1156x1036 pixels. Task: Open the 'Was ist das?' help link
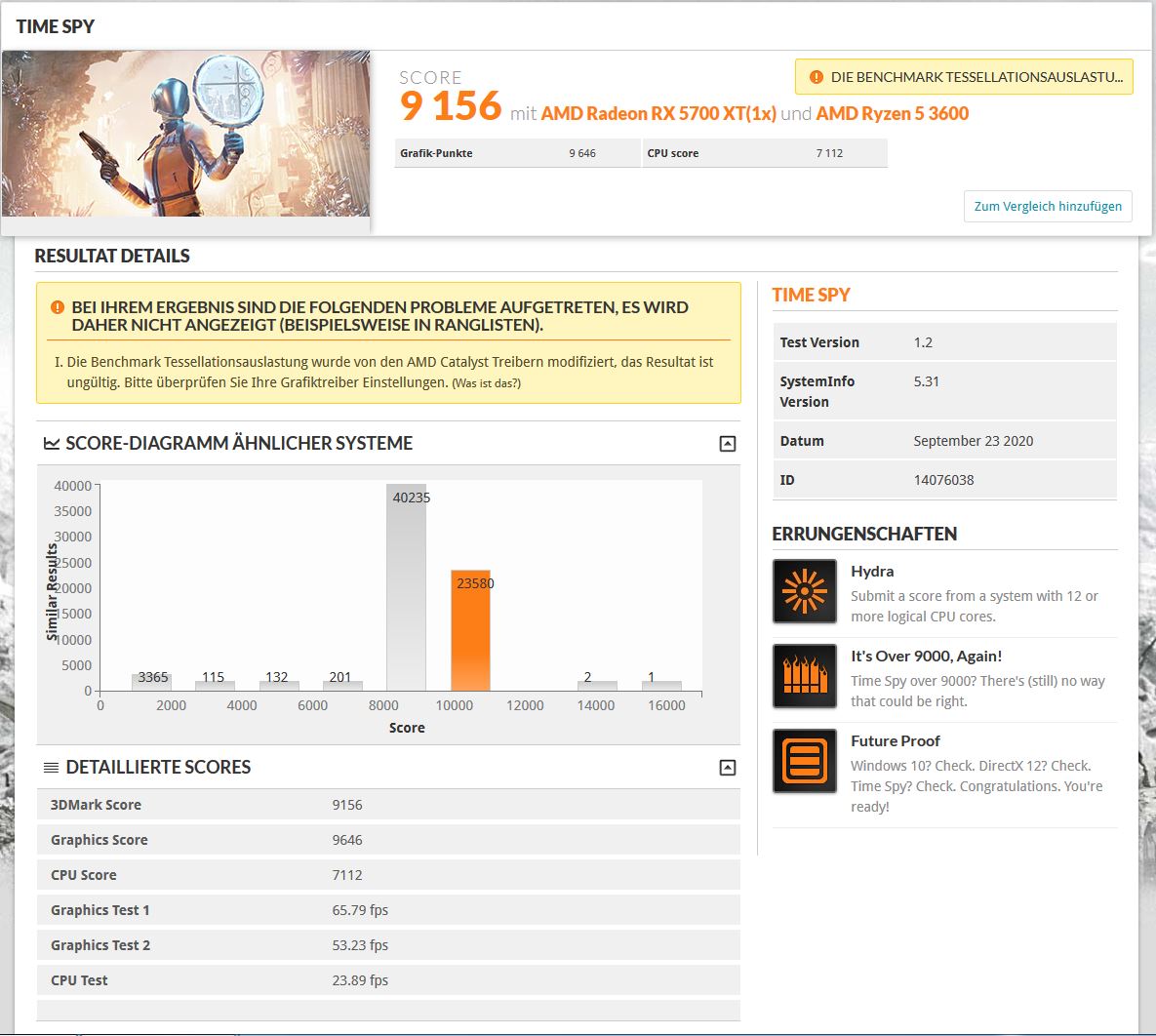[487, 383]
